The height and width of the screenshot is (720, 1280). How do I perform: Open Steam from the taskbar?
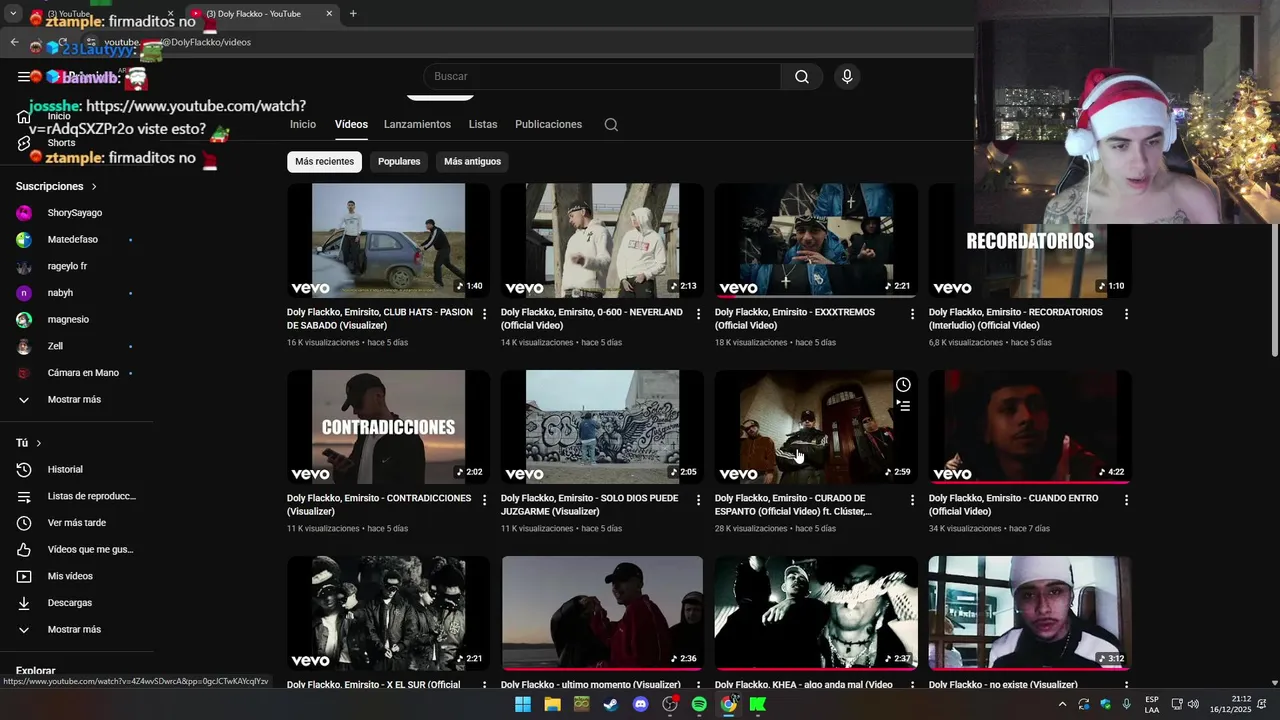[610, 704]
